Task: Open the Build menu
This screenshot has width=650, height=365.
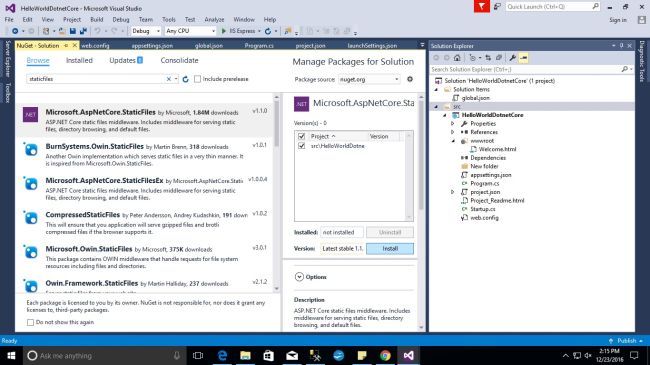Action: pyautogui.click(x=97, y=19)
